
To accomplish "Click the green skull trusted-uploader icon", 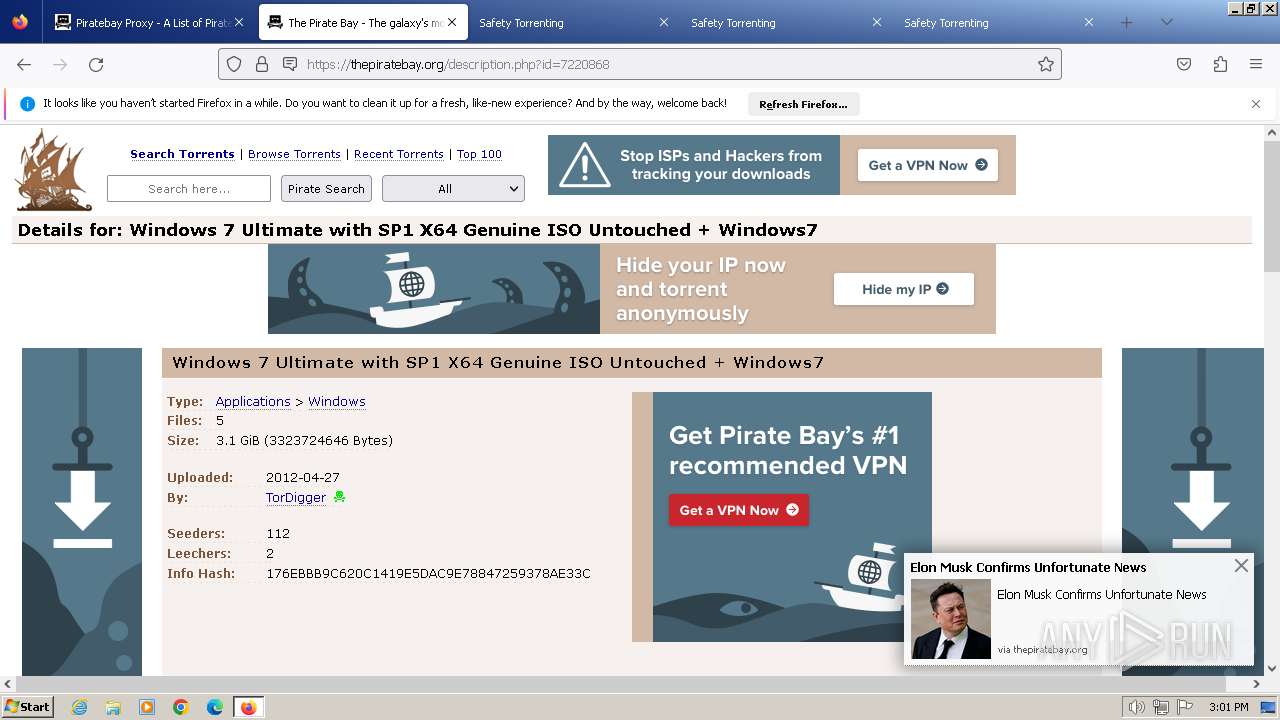I will 339,497.
